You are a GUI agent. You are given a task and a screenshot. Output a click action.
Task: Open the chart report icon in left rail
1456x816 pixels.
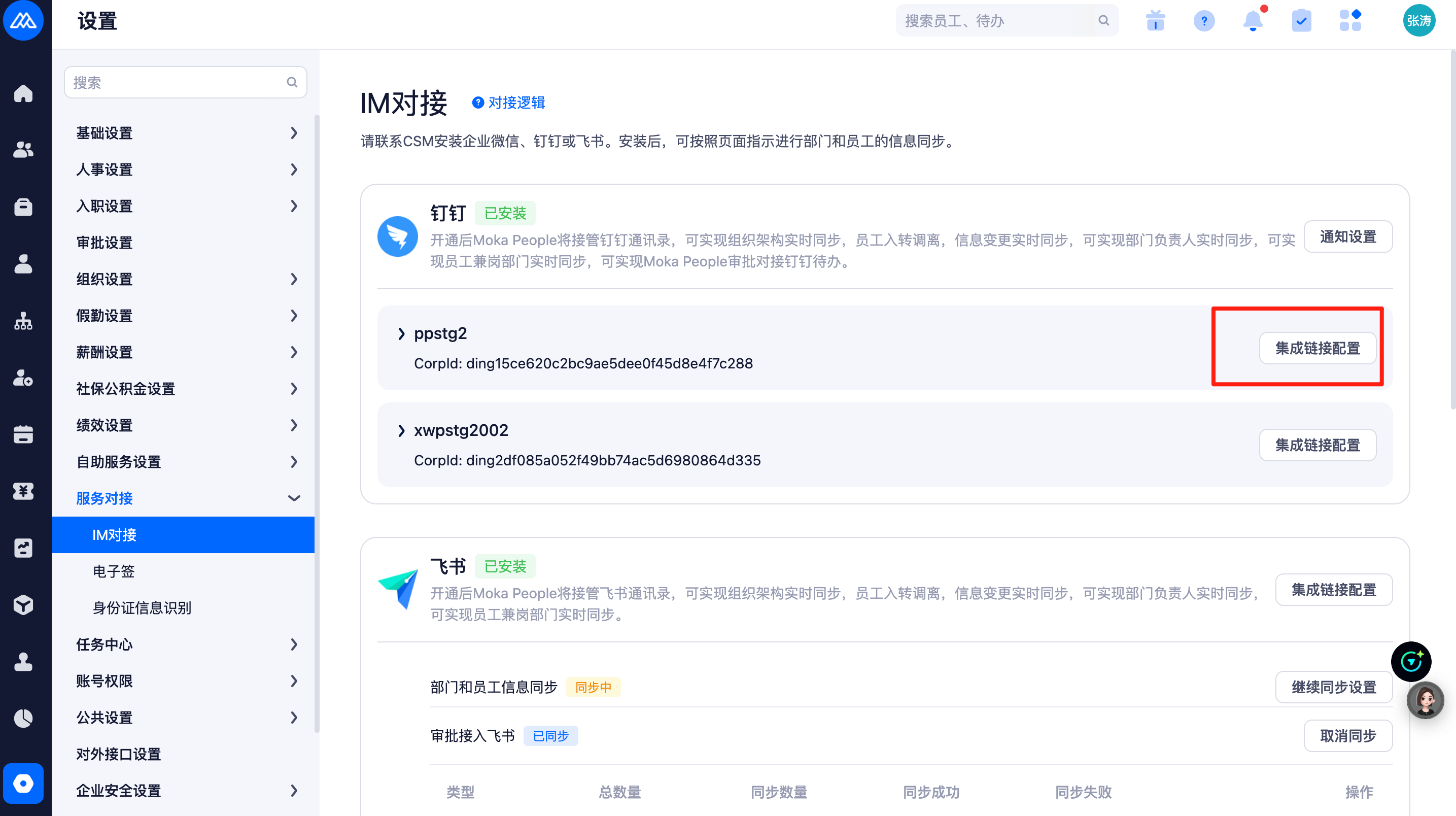tap(23, 548)
